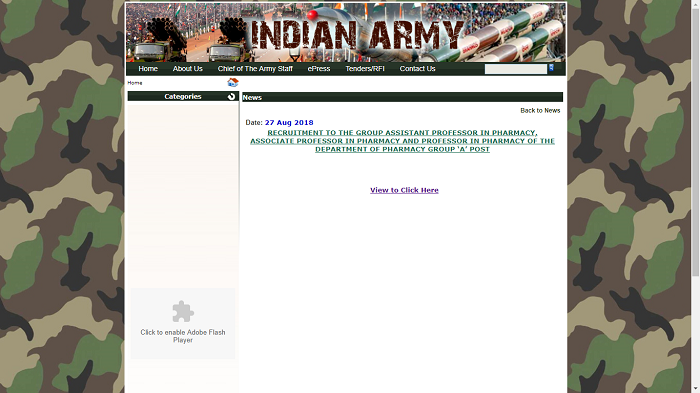Screen dimensions: 700x393
Task: Open Chief of The Army Staff menu
Action: pos(255,69)
